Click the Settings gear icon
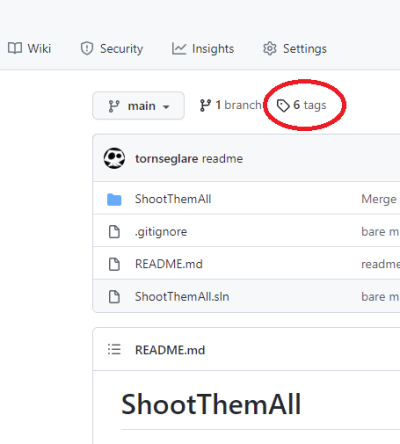The height and width of the screenshot is (444, 400). 270,49
